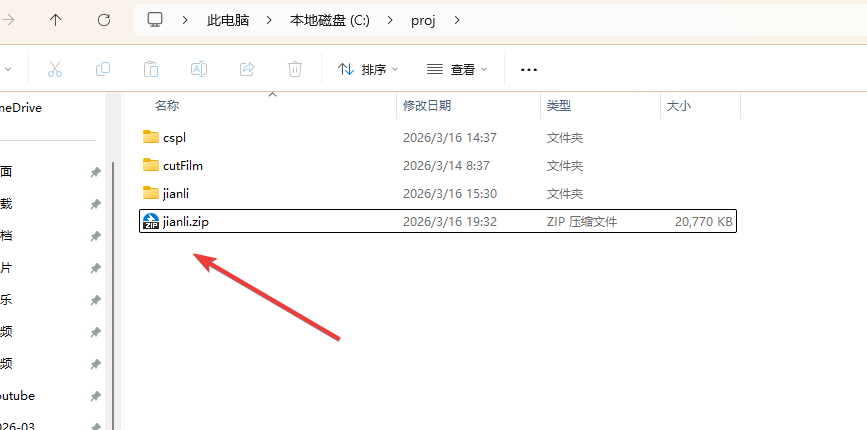Click the Copy icon in toolbar
Image resolution: width=867 pixels, height=430 pixels.
[x=103, y=69]
